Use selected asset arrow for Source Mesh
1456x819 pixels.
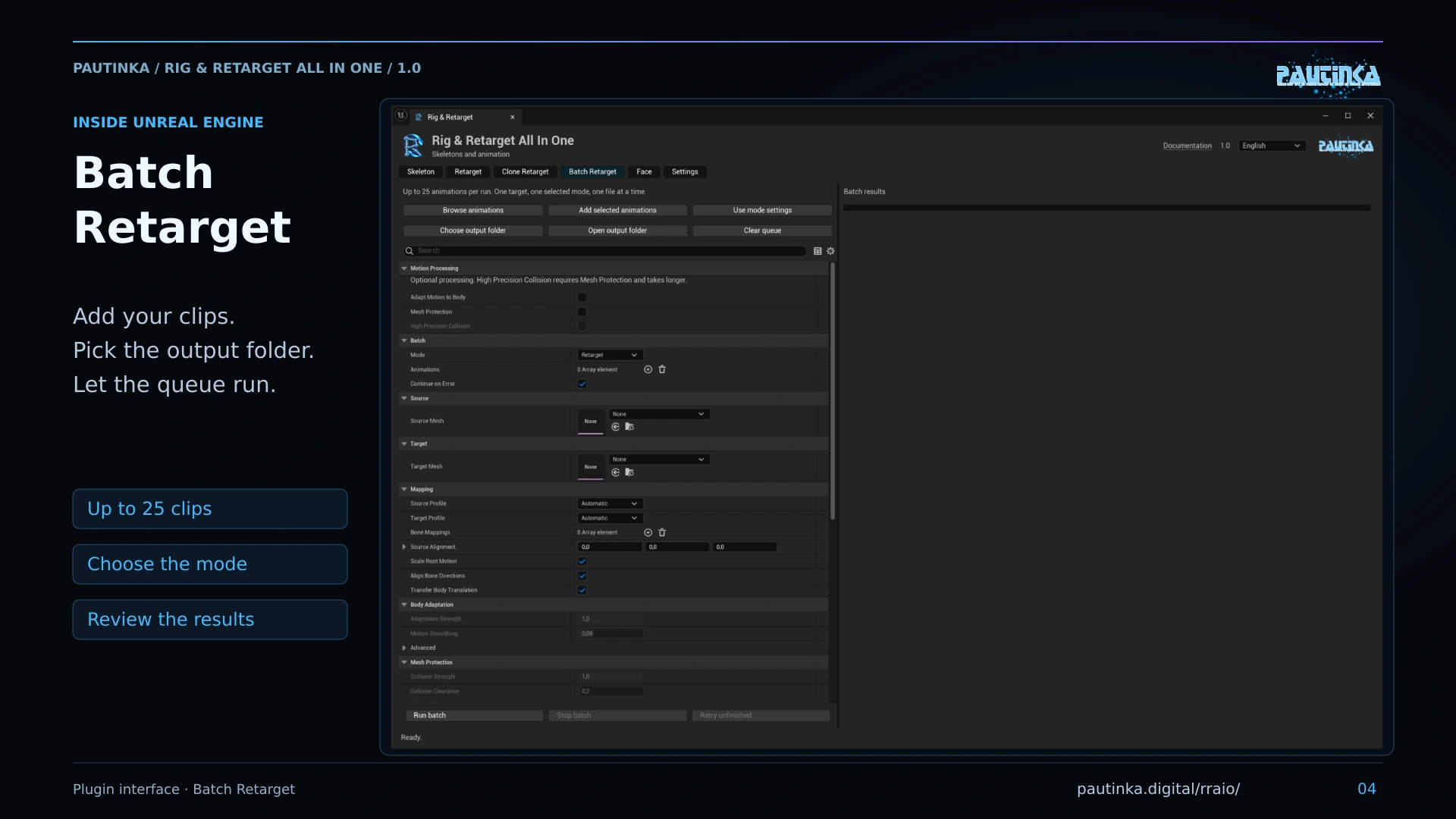(x=616, y=427)
